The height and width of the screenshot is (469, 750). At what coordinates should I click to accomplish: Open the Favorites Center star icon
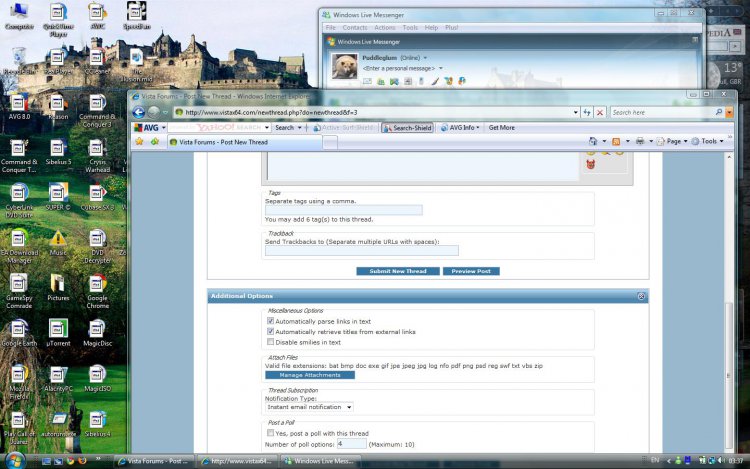tap(139, 142)
